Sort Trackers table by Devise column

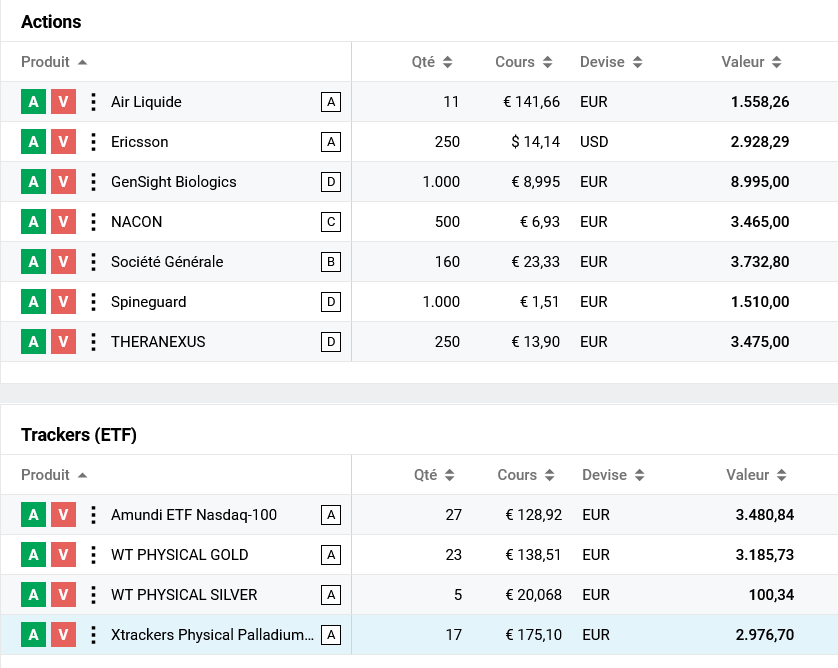click(x=603, y=475)
